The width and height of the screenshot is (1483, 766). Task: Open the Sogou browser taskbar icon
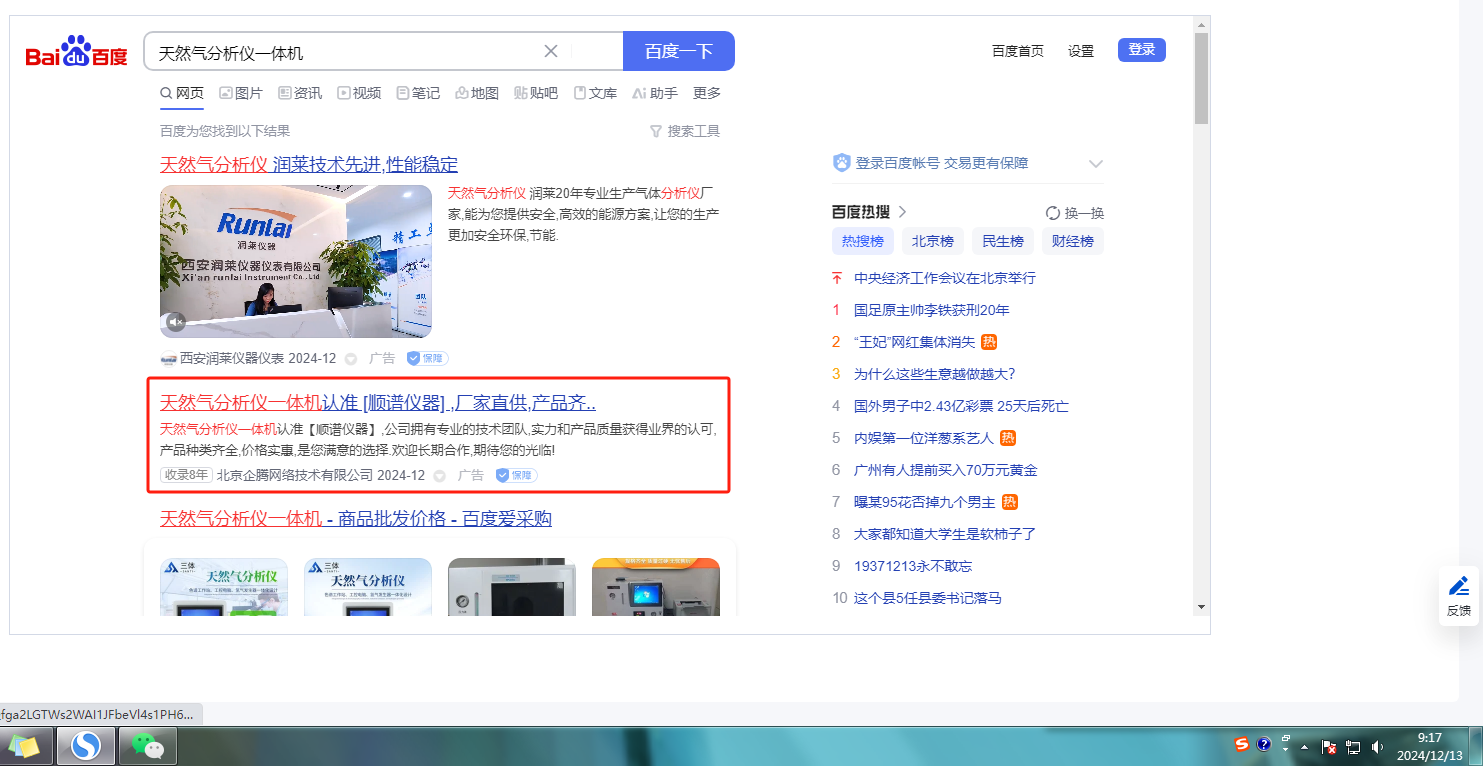pyautogui.click(x=86, y=746)
